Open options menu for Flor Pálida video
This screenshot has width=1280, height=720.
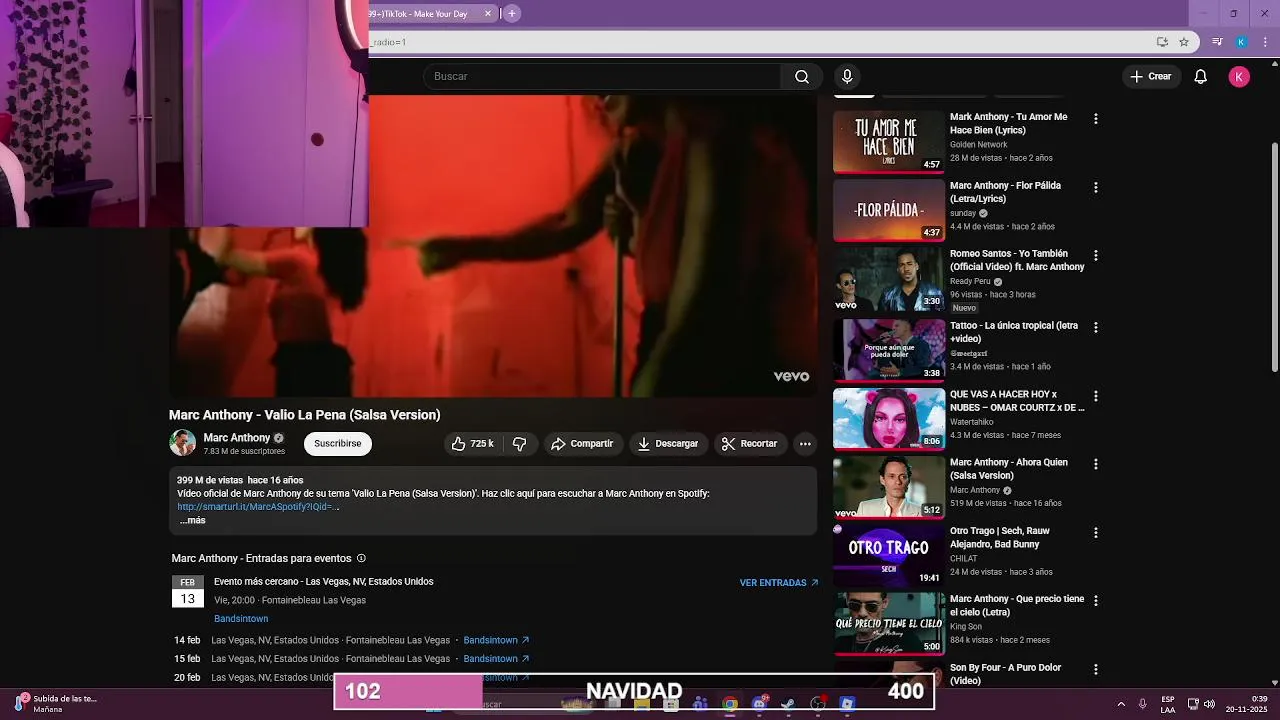coord(1096,188)
